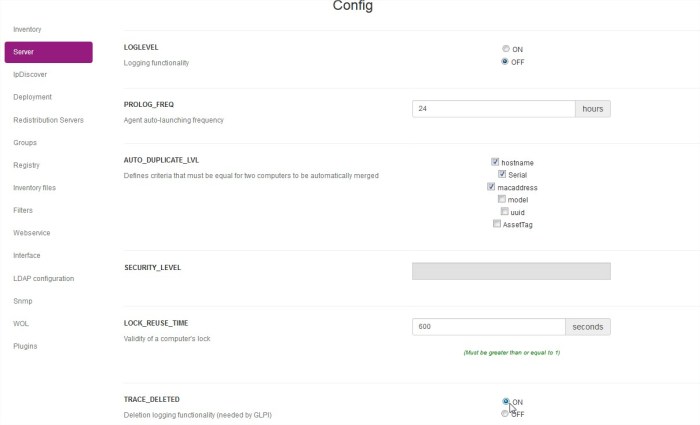700x425 pixels.
Task: Click the LOCK_REUSE_TIME seconds field
Action: pos(488,327)
